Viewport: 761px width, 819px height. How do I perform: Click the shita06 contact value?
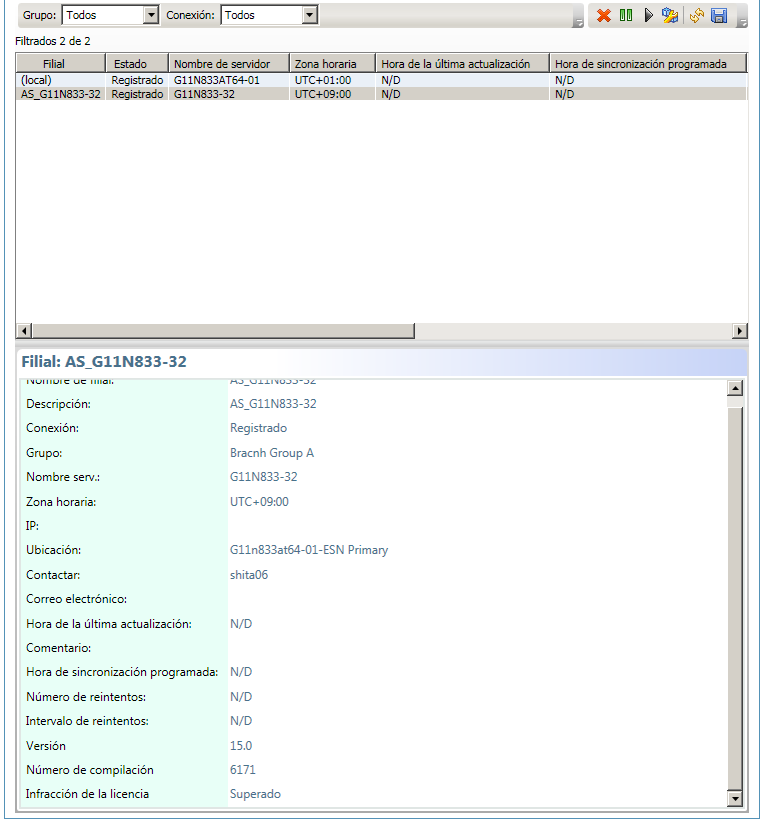click(x=249, y=575)
